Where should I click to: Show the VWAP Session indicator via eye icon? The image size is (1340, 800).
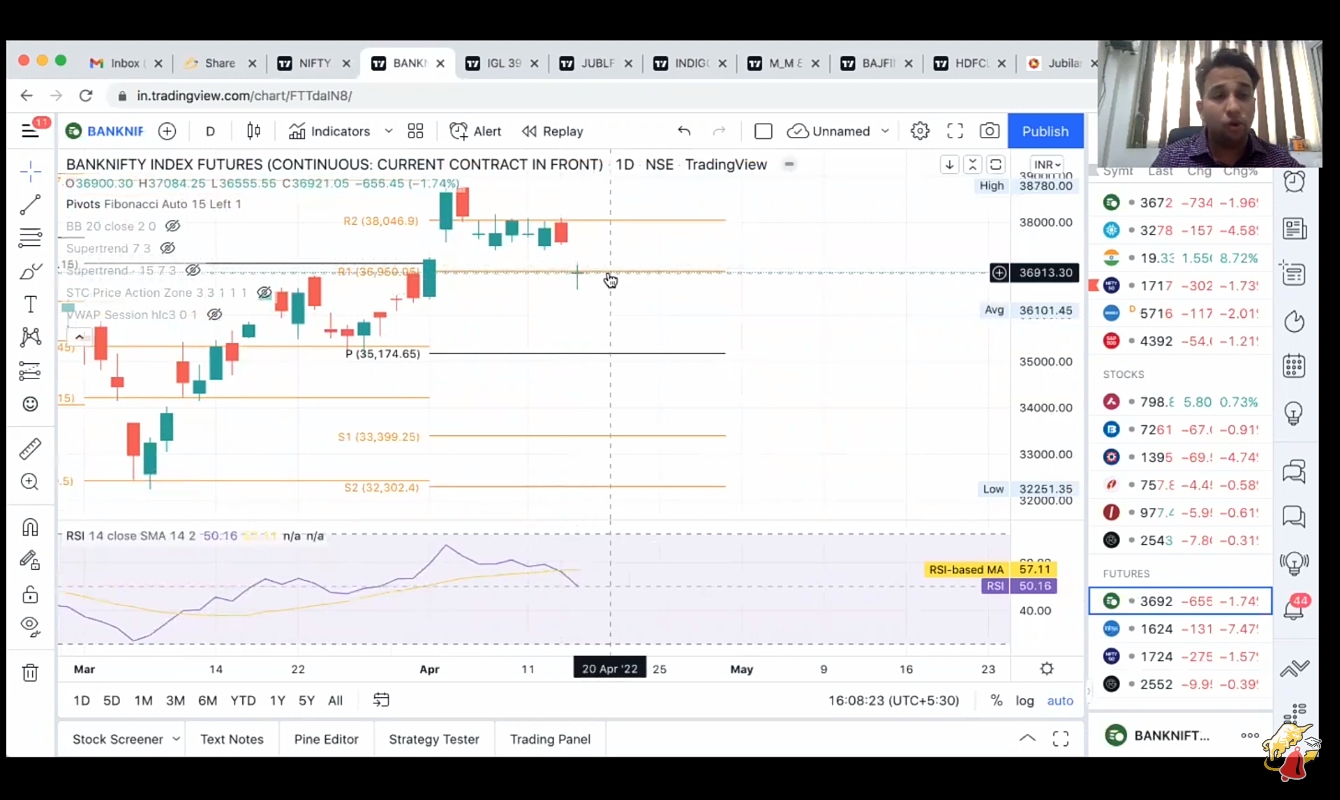[x=214, y=315]
